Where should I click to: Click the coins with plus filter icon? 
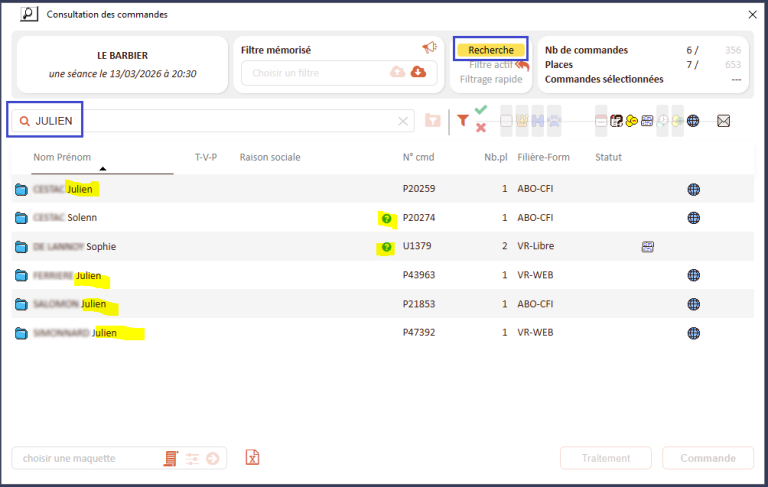(x=677, y=121)
